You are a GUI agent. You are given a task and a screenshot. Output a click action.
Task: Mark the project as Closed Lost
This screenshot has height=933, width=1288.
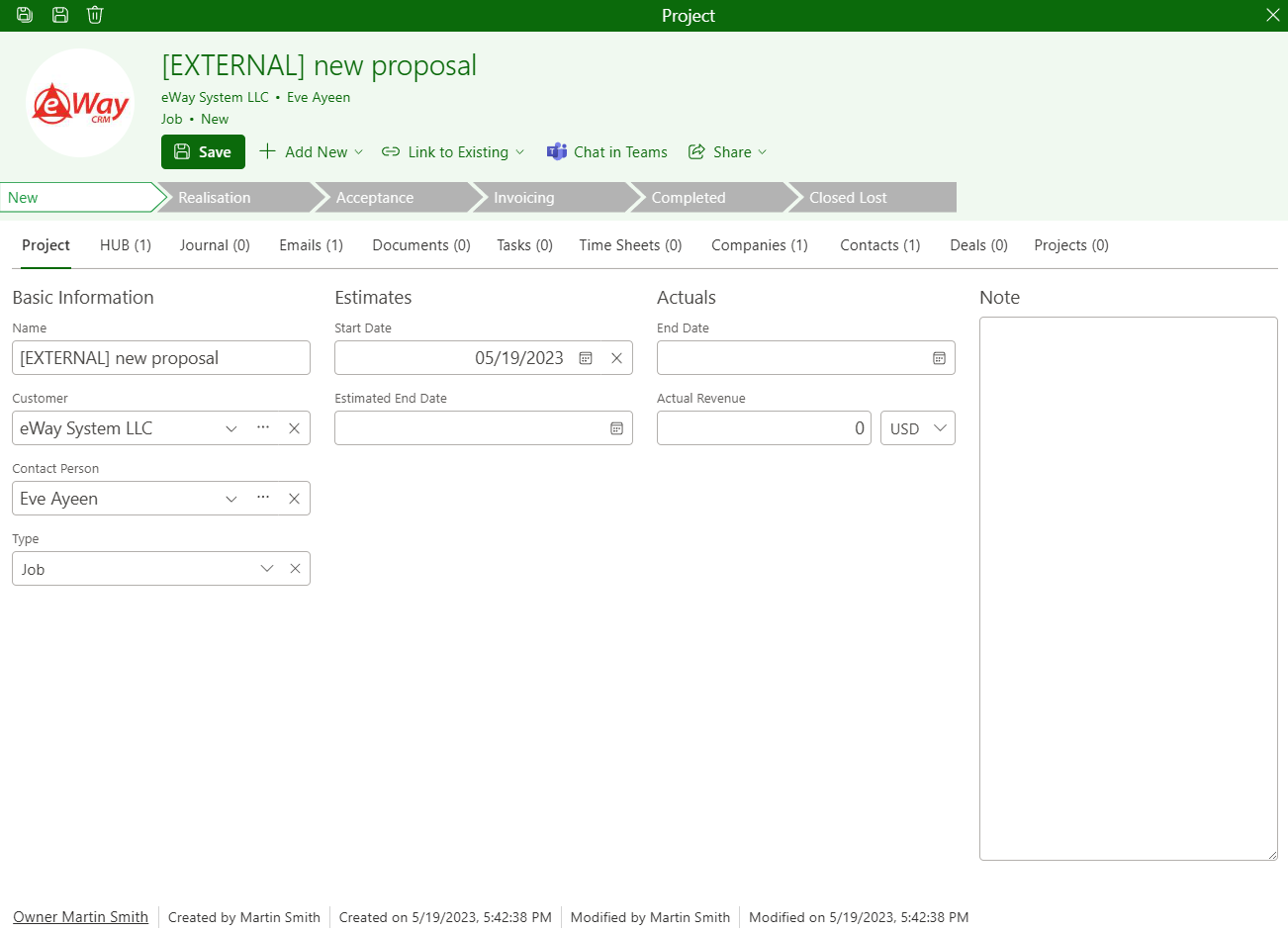872,197
